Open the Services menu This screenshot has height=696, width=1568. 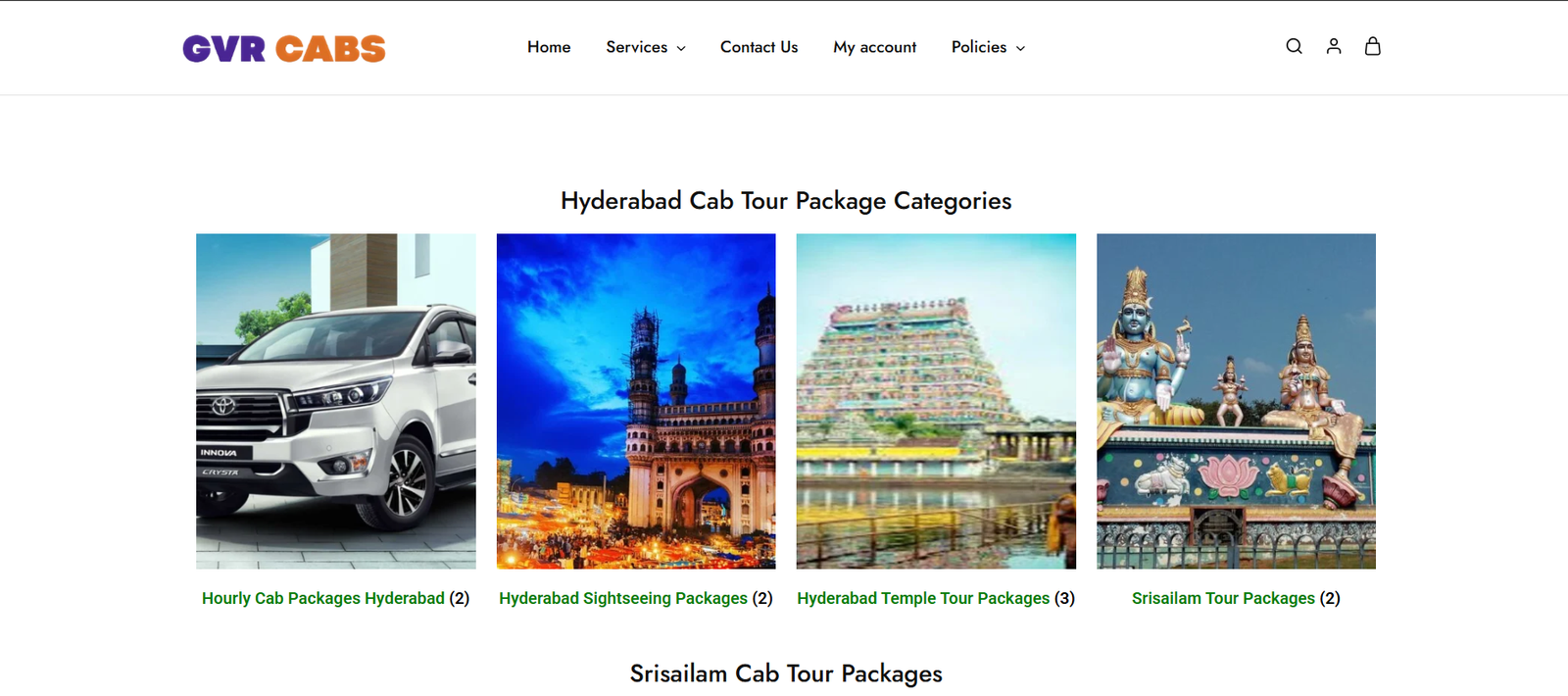click(636, 47)
